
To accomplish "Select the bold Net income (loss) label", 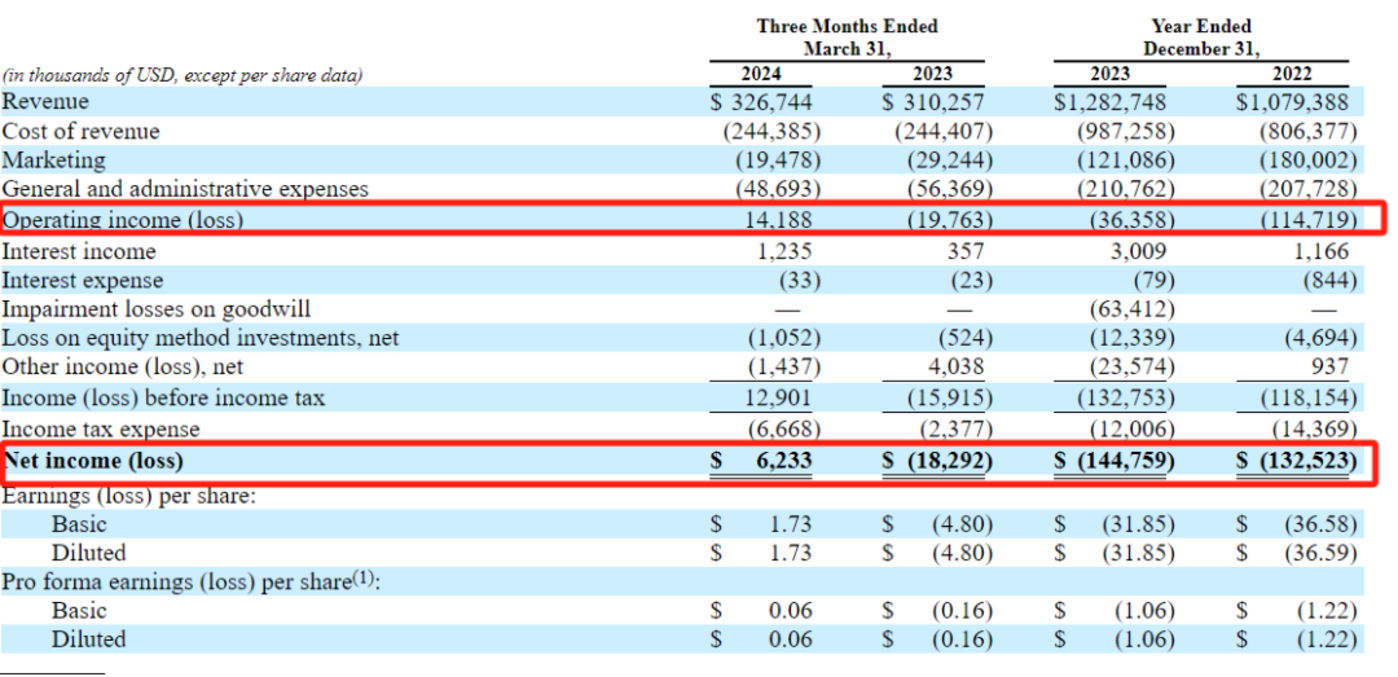I will (x=94, y=461).
